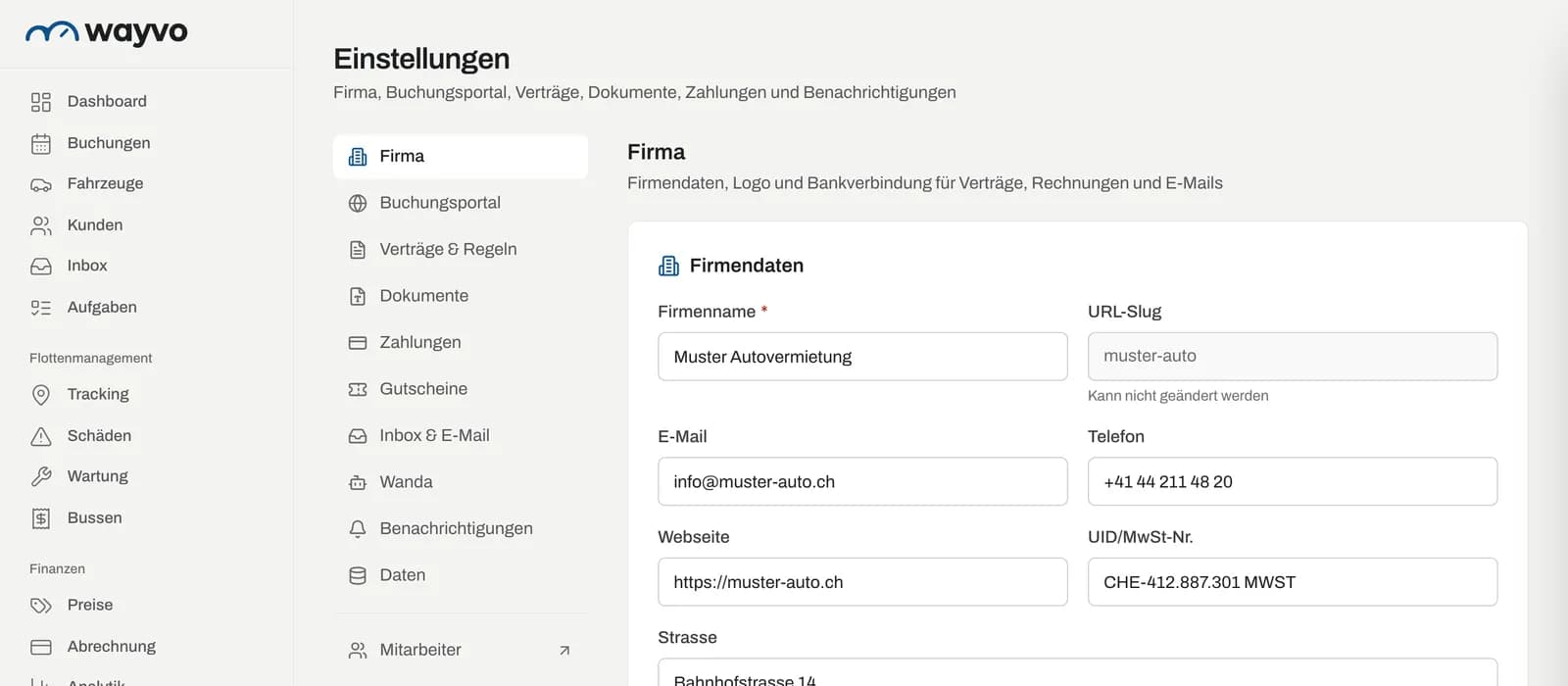
Task: Click the Daten database icon
Action: coord(358,575)
